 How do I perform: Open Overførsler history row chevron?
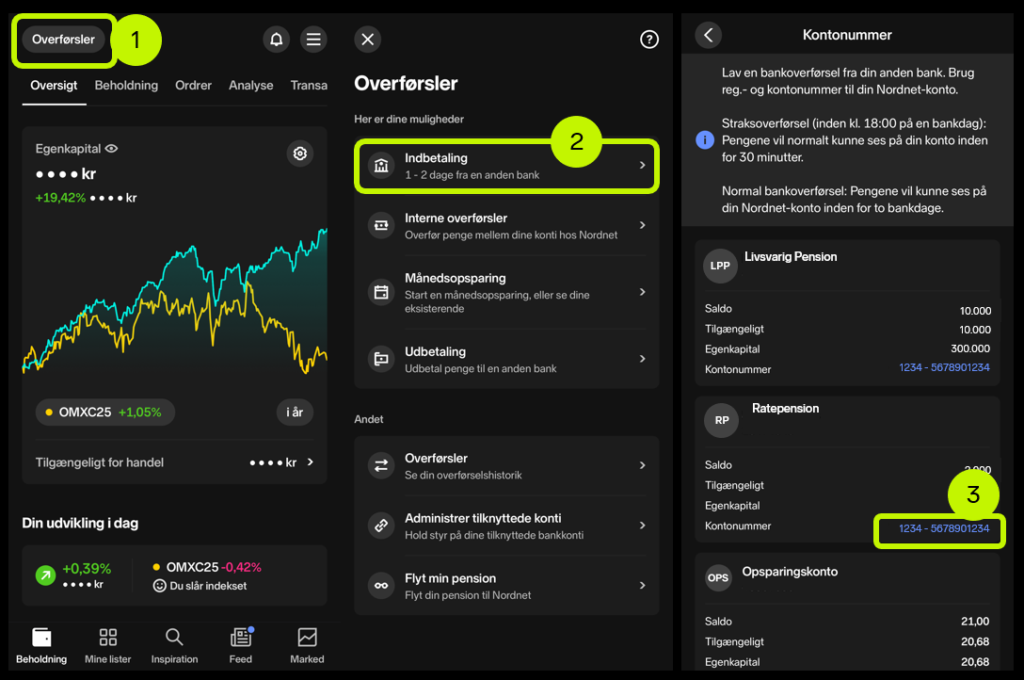pos(643,465)
